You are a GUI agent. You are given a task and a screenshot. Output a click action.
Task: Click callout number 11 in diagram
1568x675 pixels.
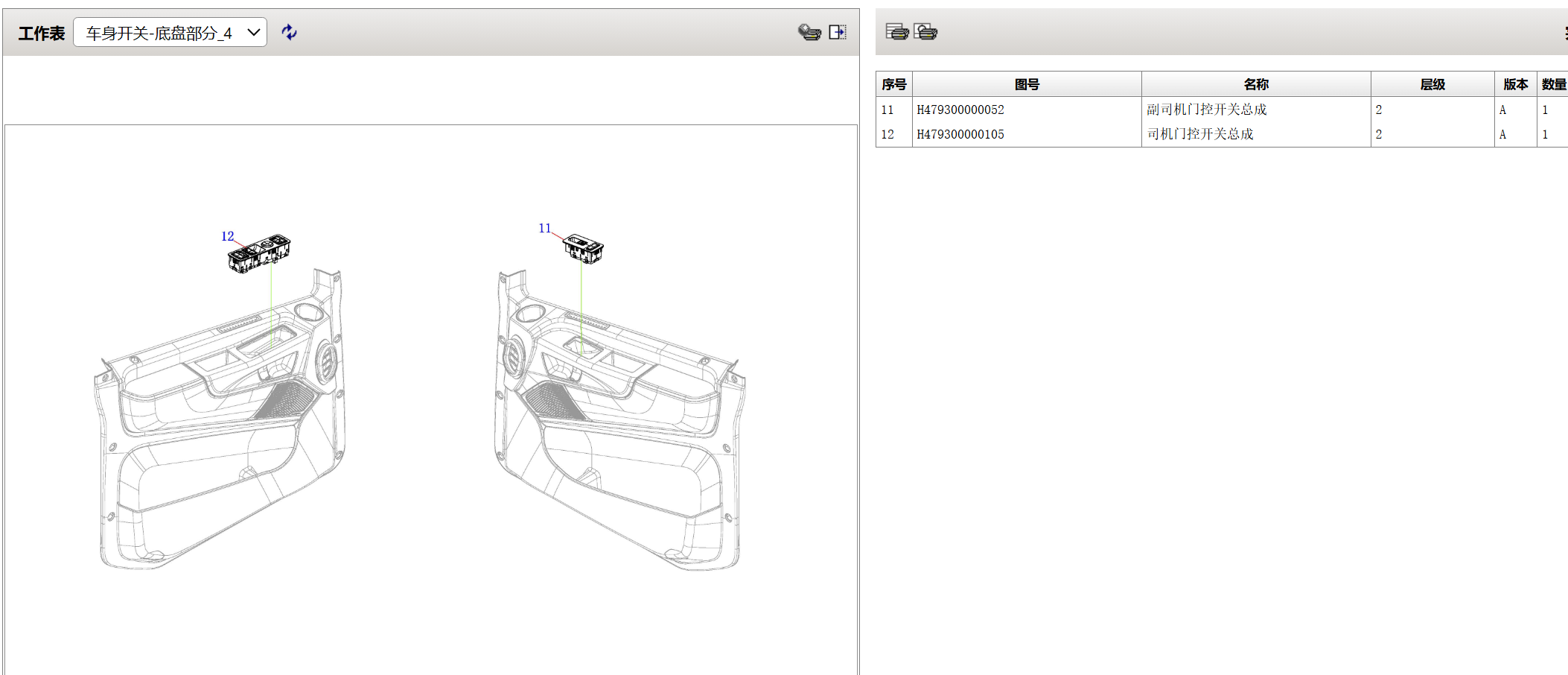coord(544,228)
